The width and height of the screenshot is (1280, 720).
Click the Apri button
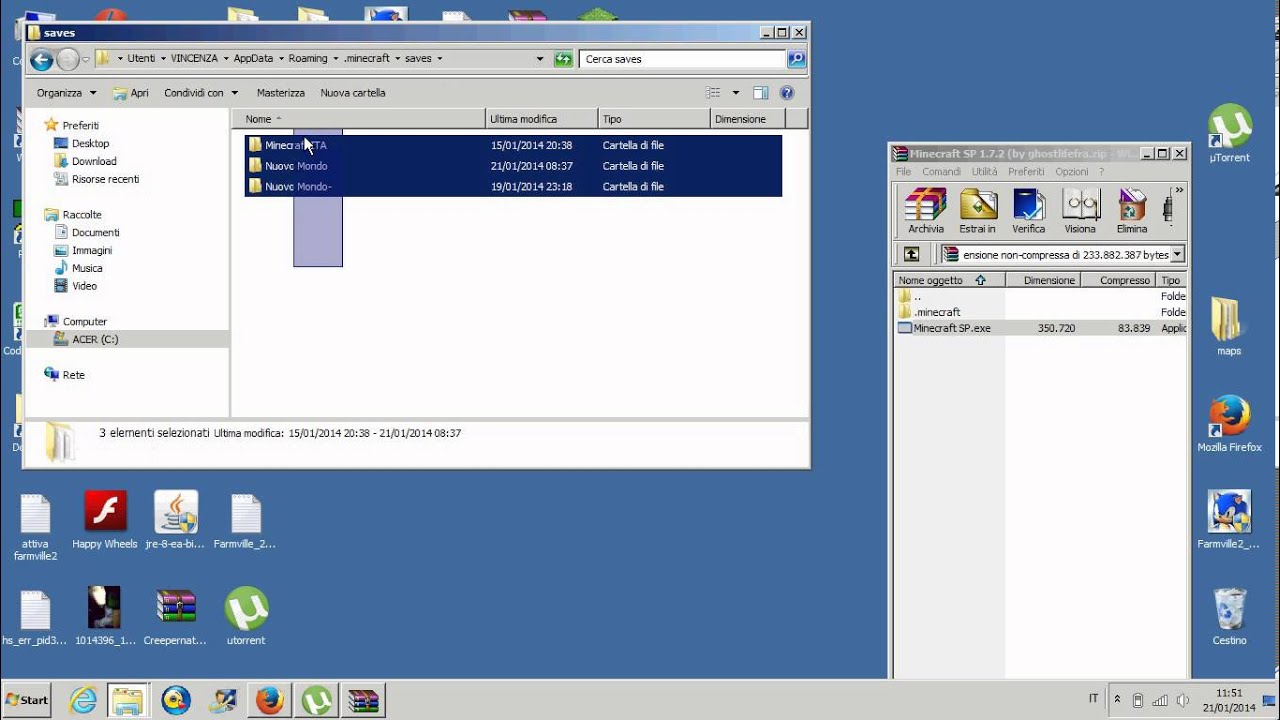[131, 93]
